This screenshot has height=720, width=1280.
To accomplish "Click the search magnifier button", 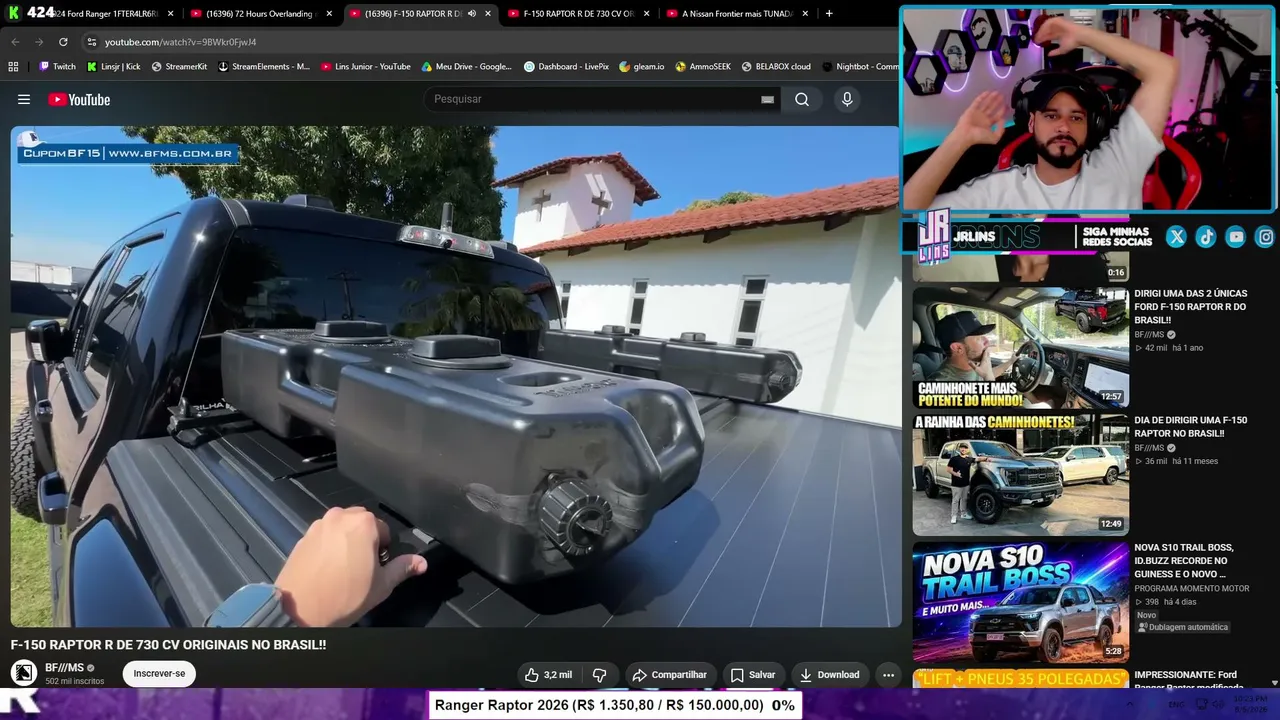I will [x=802, y=99].
